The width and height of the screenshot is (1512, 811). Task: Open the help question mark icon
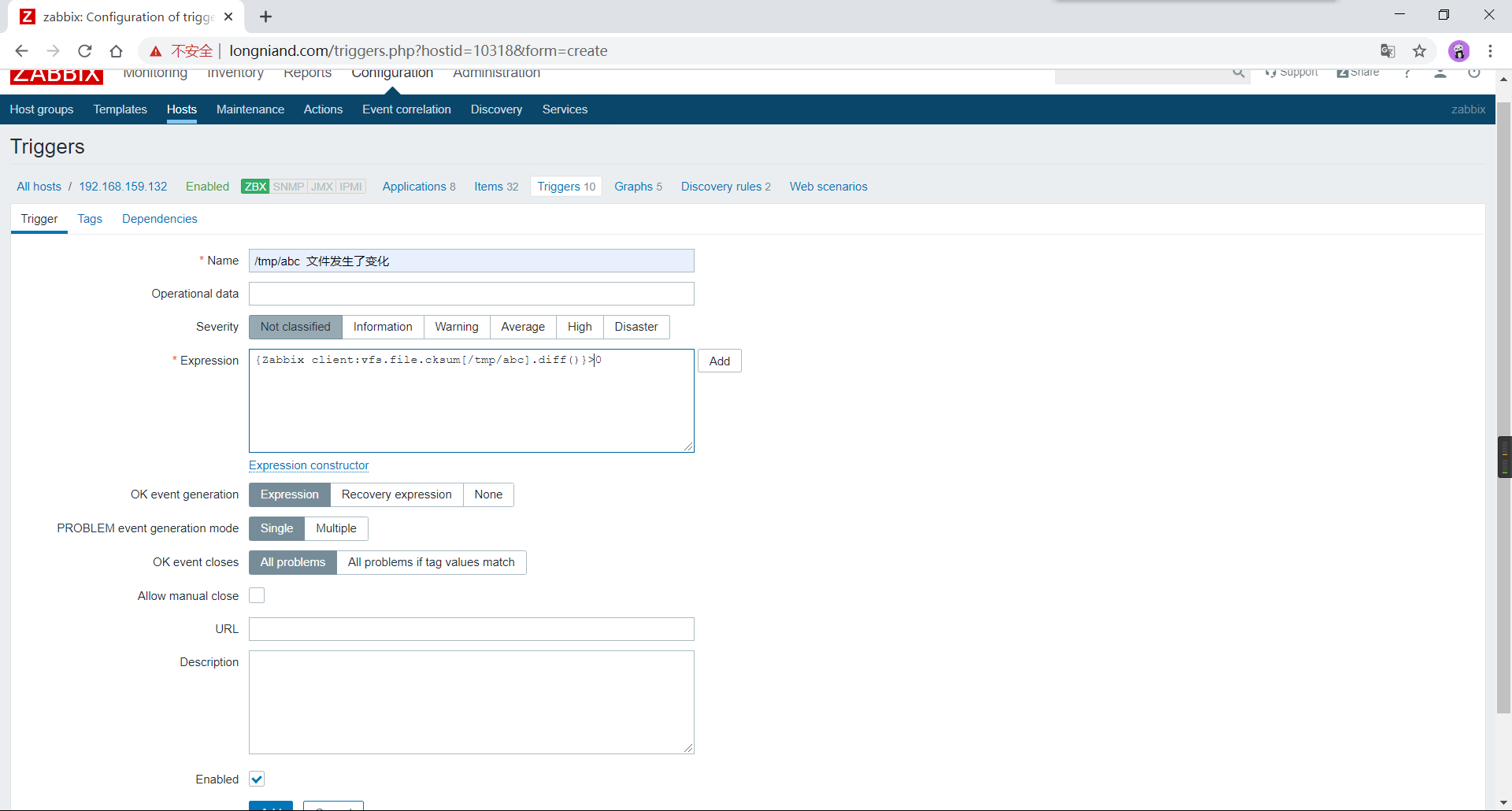(x=1407, y=72)
